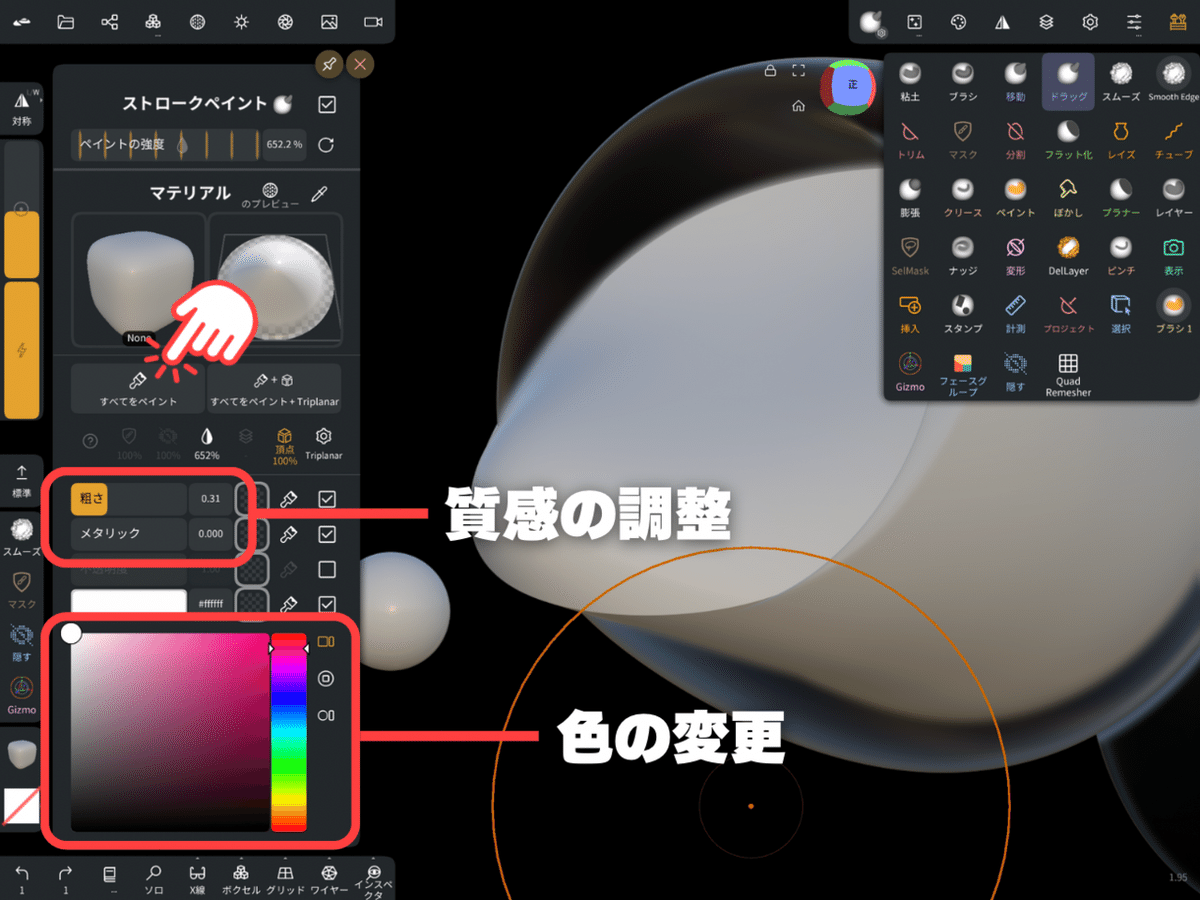1200x900 pixels.
Task: Adjust the ペイントの強度 slider
Action: click(167, 145)
